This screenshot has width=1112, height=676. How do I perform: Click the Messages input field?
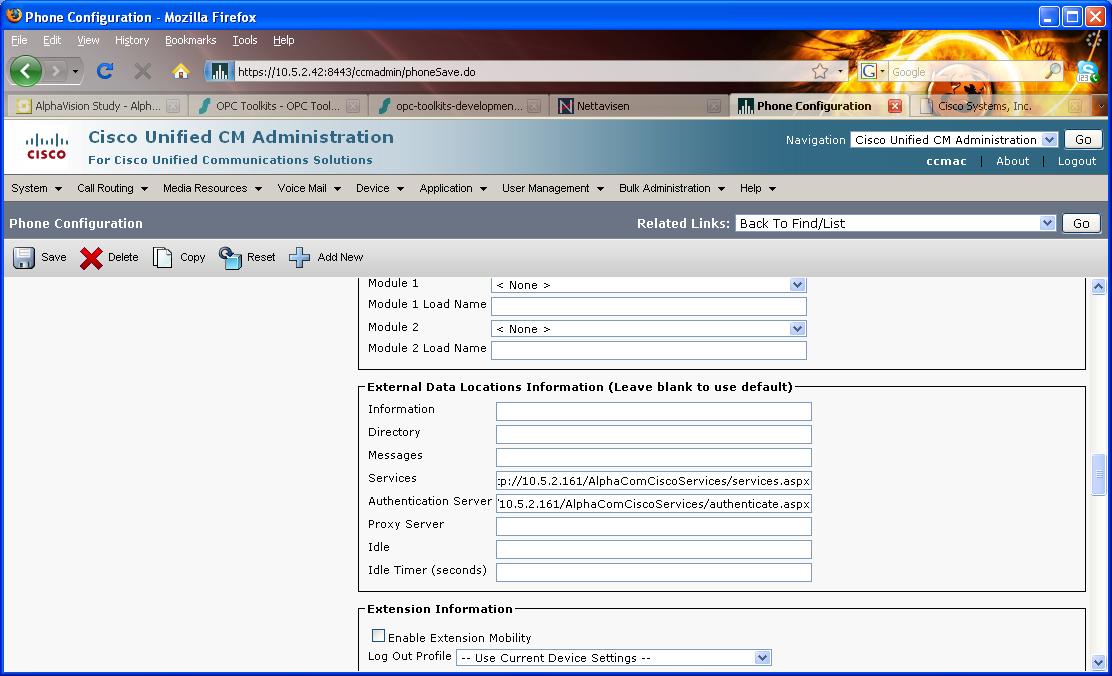653,457
